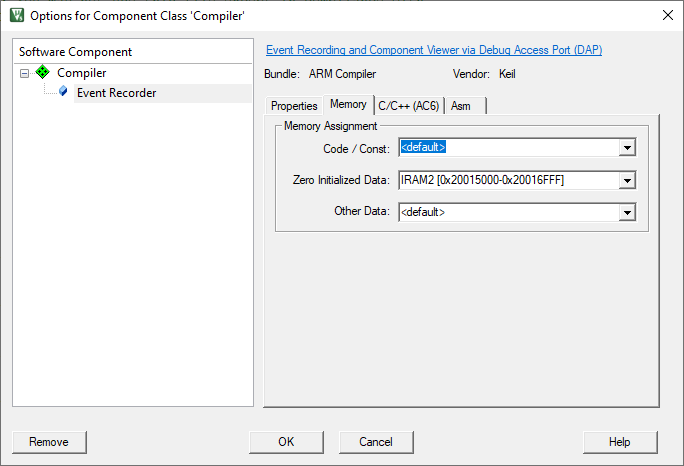The image size is (684, 466).
Task: Switch to the C/C++ (AC6) tab
Action: [409, 106]
